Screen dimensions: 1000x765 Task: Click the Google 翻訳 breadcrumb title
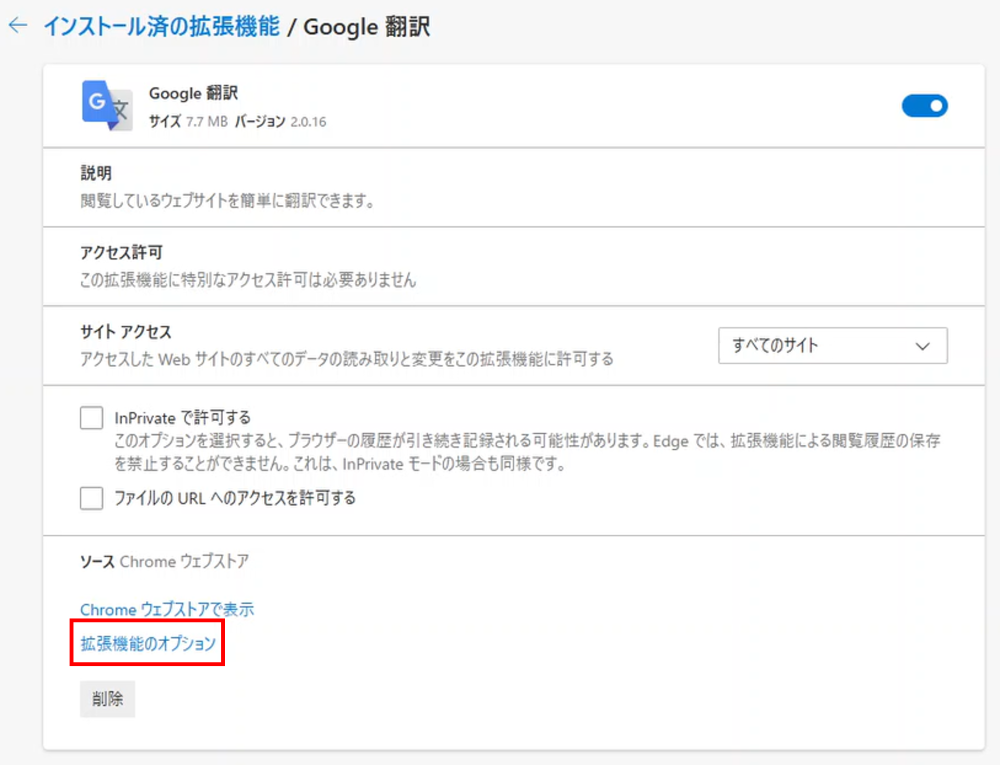coord(366,27)
